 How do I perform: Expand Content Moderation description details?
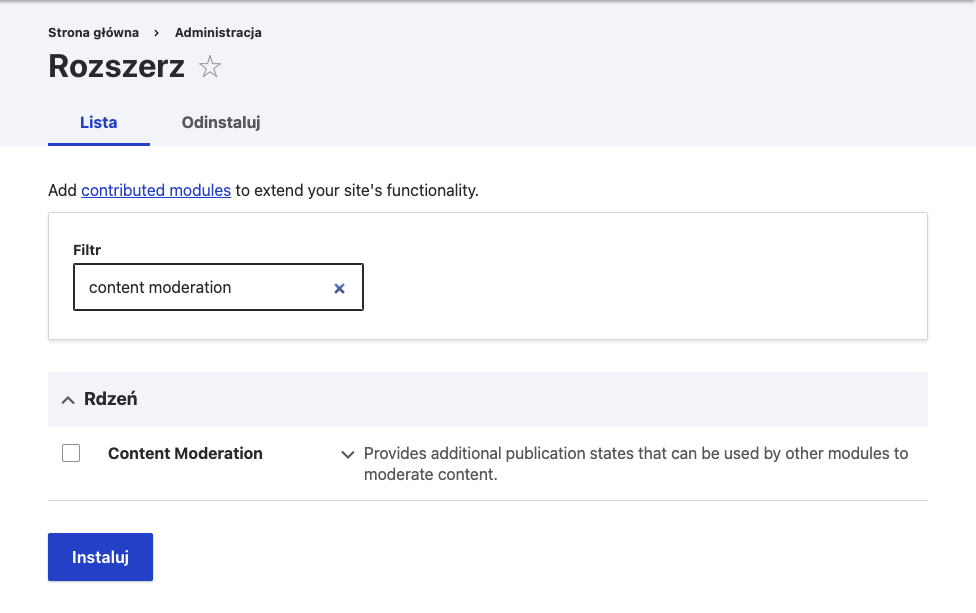tap(348, 454)
